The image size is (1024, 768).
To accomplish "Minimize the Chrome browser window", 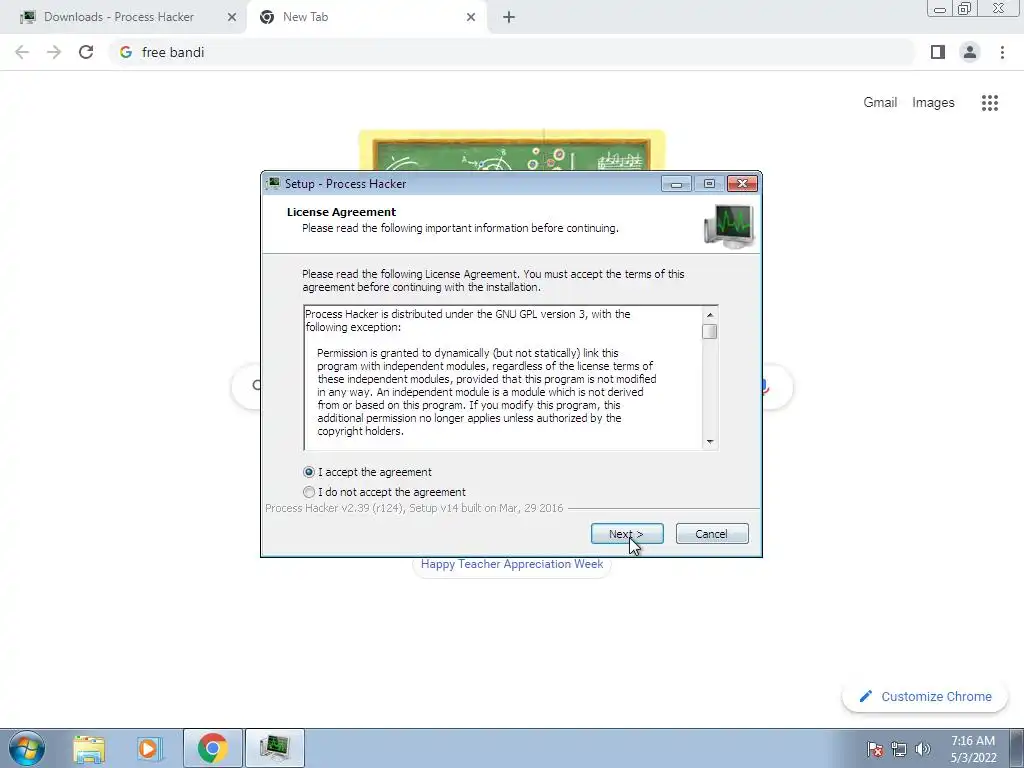I will (940, 9).
